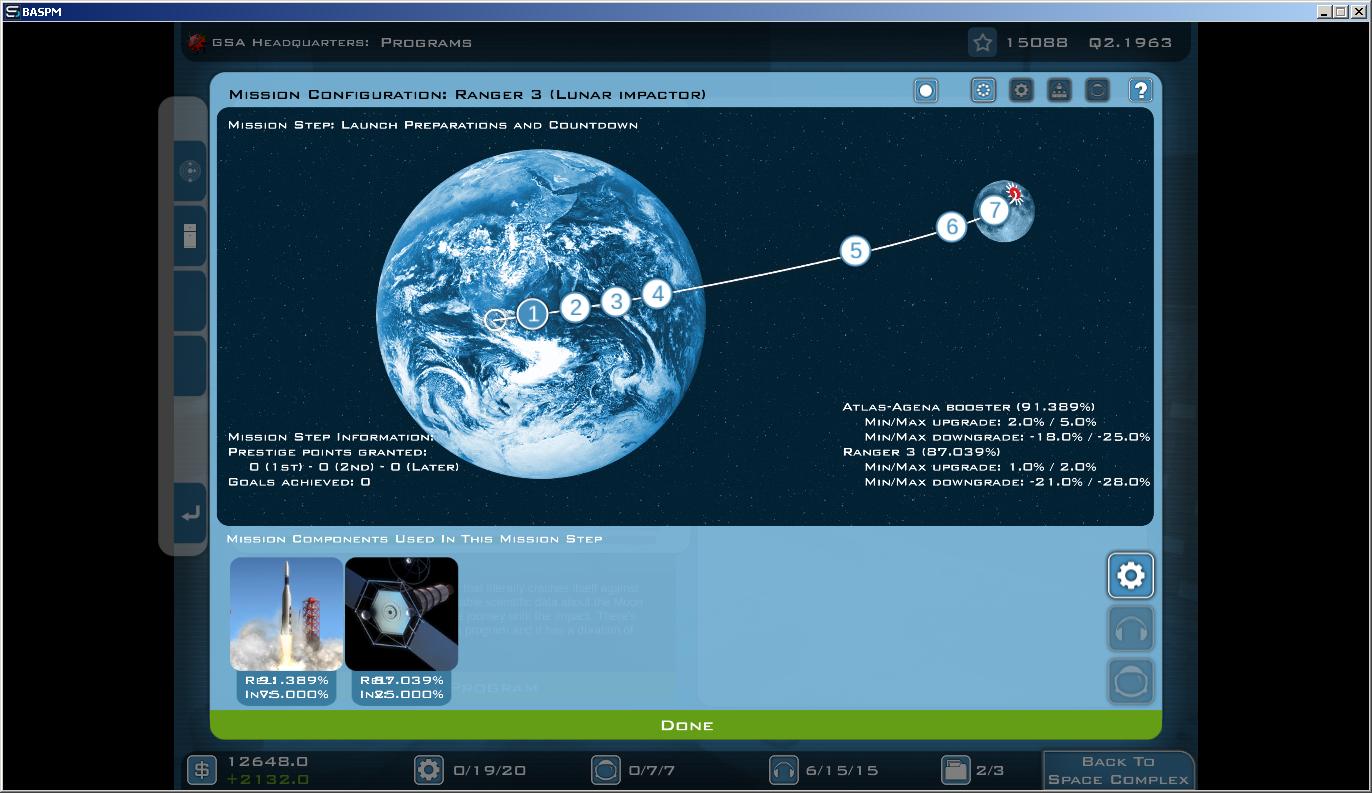Click the top target icon in left sidebar
This screenshot has width=1372, height=793.
pyautogui.click(x=190, y=171)
